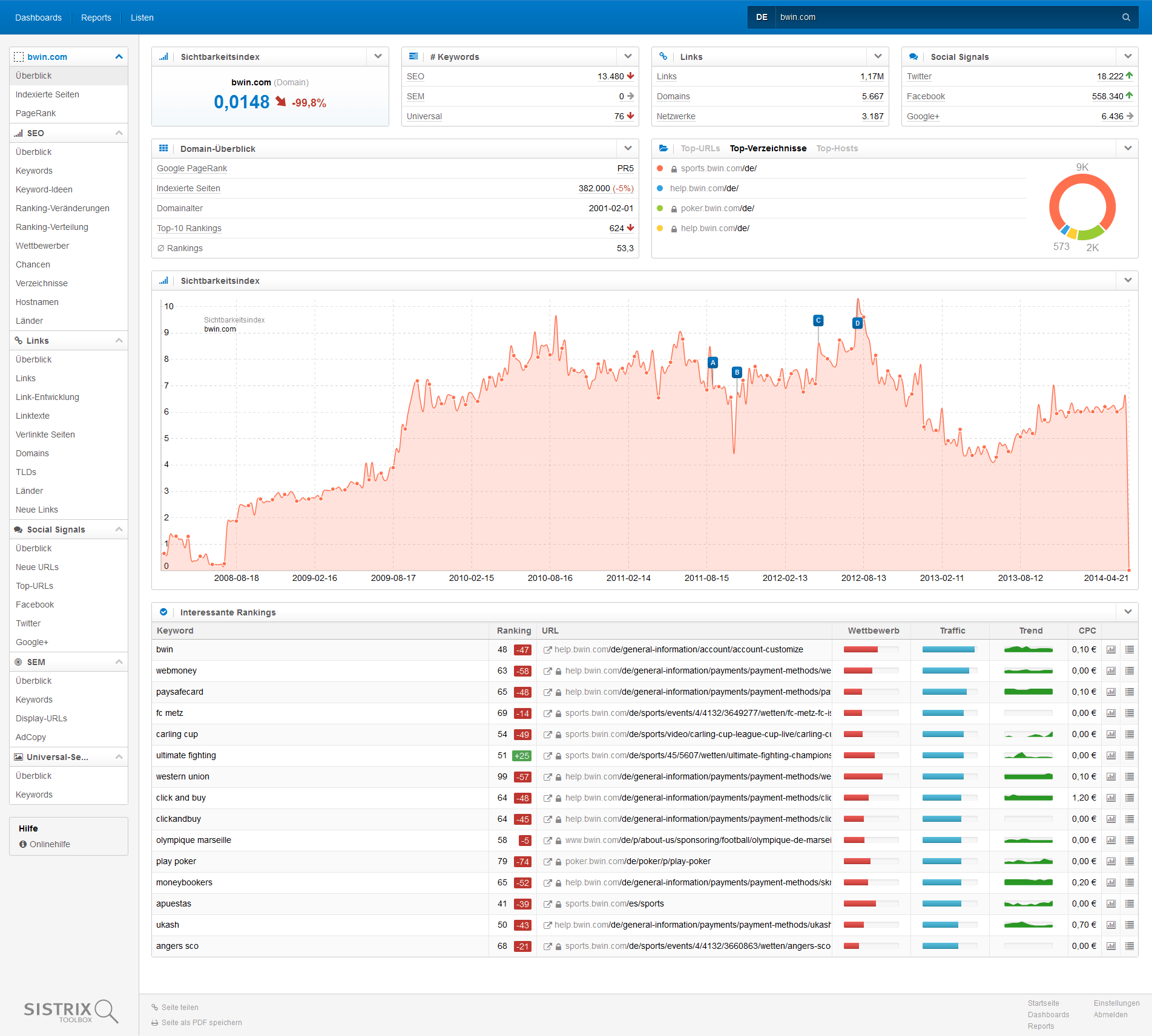The height and width of the screenshot is (1036, 1152).
Task: Collapse the SEM sidebar section
Action: (x=119, y=662)
